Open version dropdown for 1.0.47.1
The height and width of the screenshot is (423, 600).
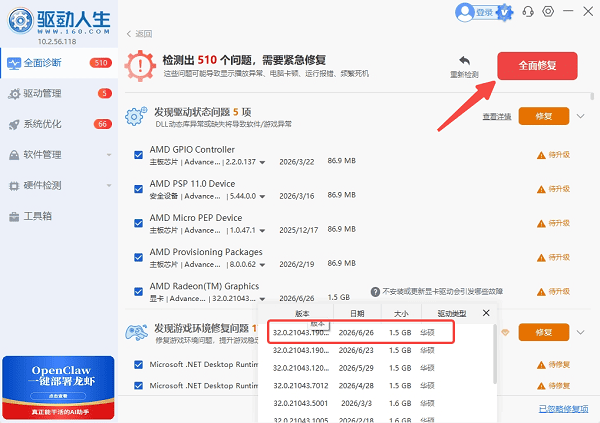[262, 230]
